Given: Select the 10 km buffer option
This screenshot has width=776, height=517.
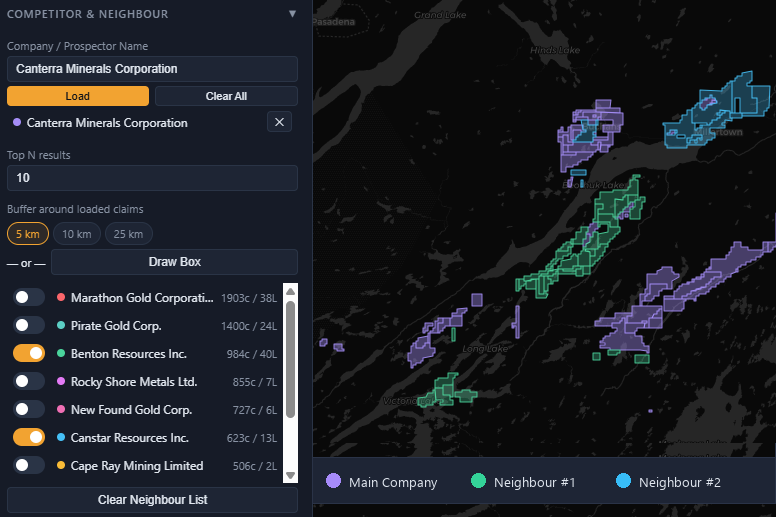Looking at the screenshot, I should tap(77, 234).
